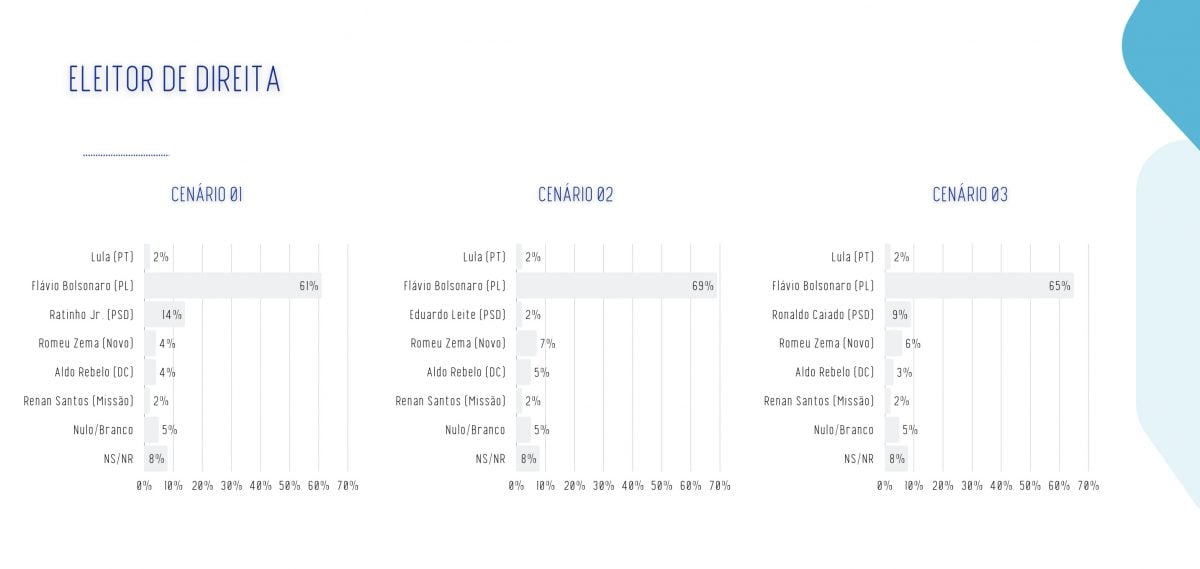Screen dimensions: 1200x569
Task: Click the "ELEITOR DE DIREITA" heading
Action: point(174,80)
